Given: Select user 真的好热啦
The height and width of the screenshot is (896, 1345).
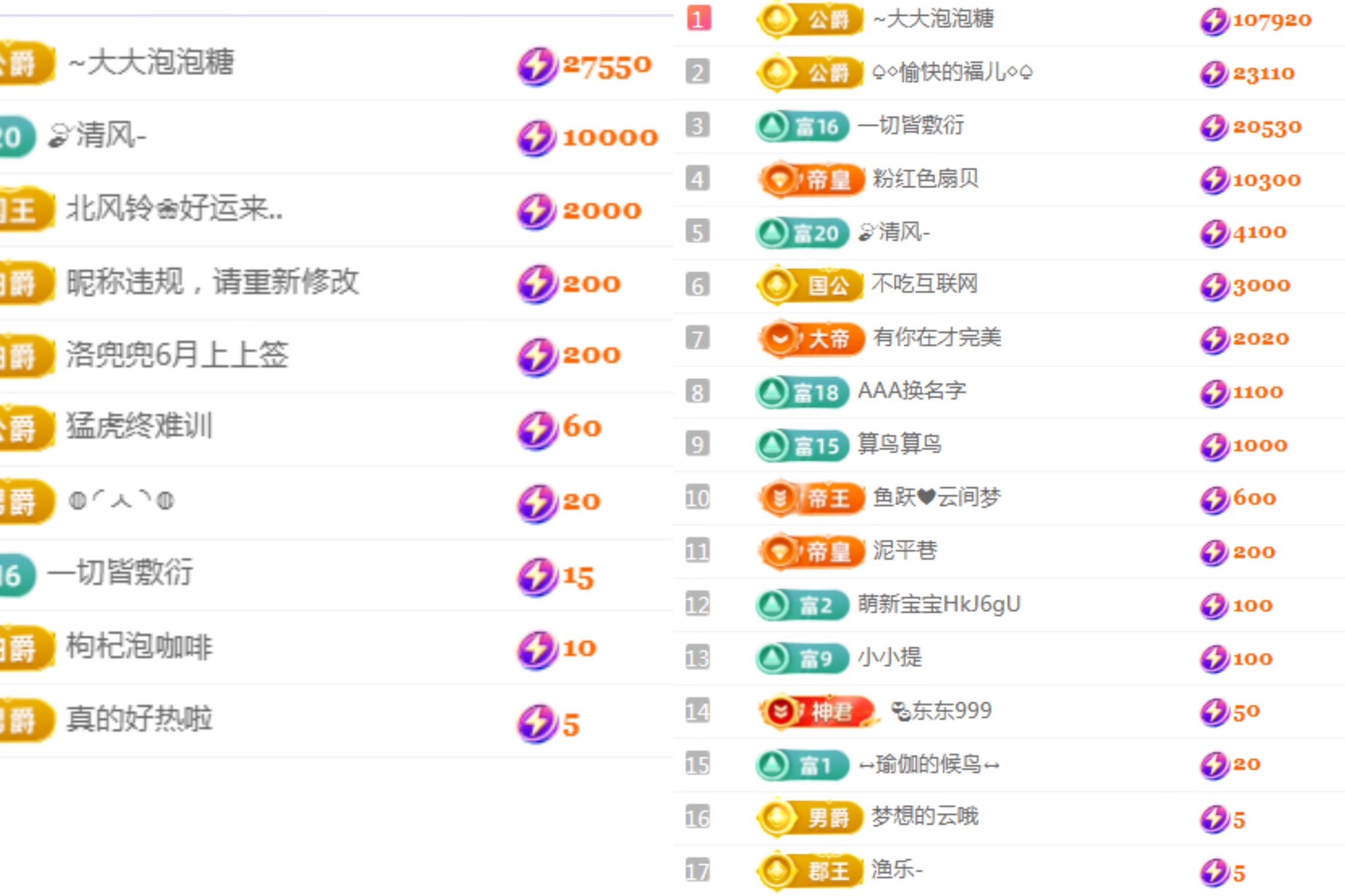Looking at the screenshot, I should pos(139,719).
